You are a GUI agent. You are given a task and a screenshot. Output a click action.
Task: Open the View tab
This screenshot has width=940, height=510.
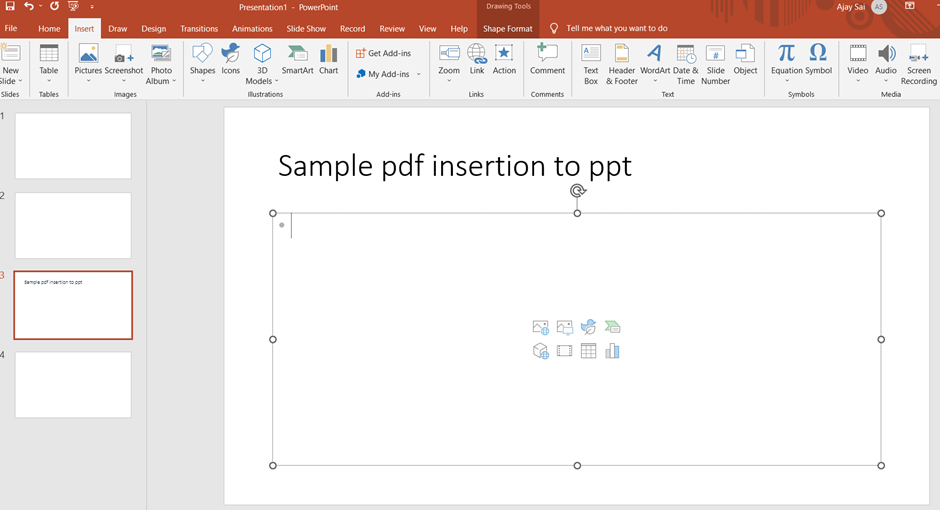tap(427, 29)
